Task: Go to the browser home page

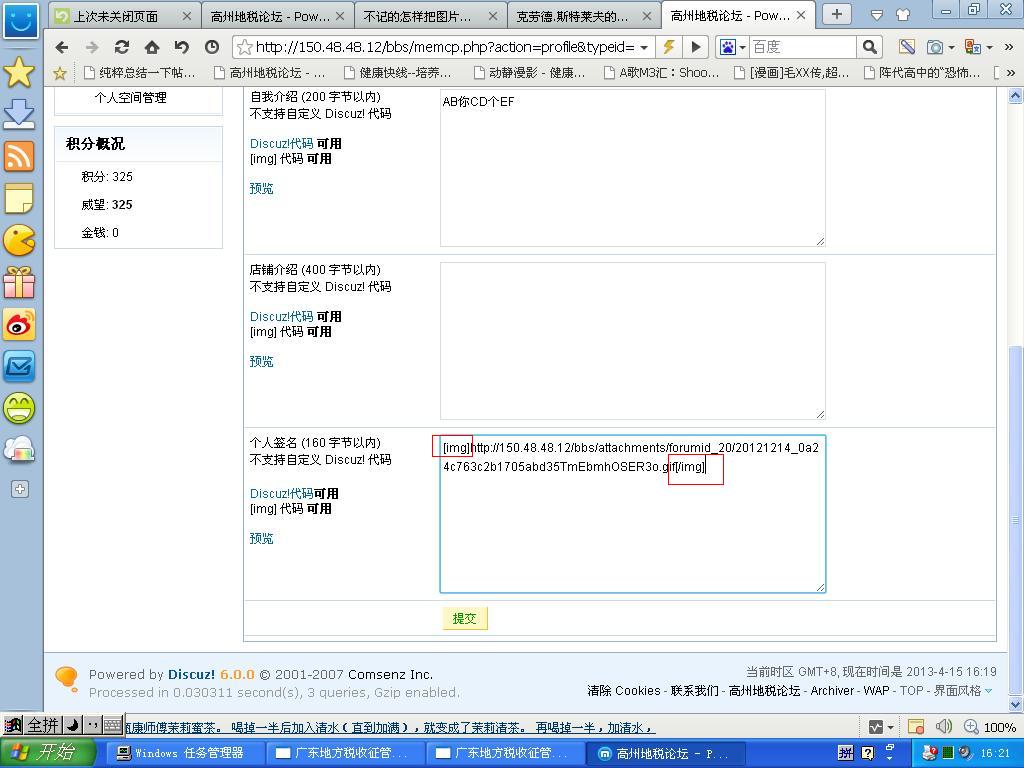Action: coord(152,47)
